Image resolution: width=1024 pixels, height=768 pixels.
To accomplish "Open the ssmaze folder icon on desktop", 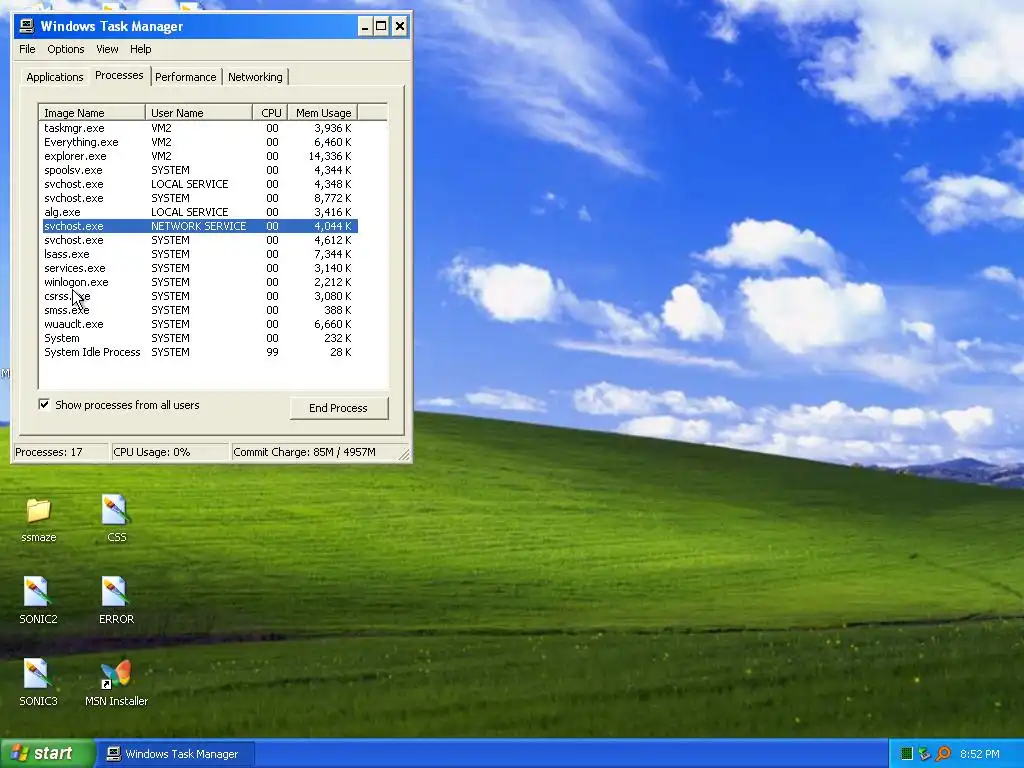I will [39, 511].
